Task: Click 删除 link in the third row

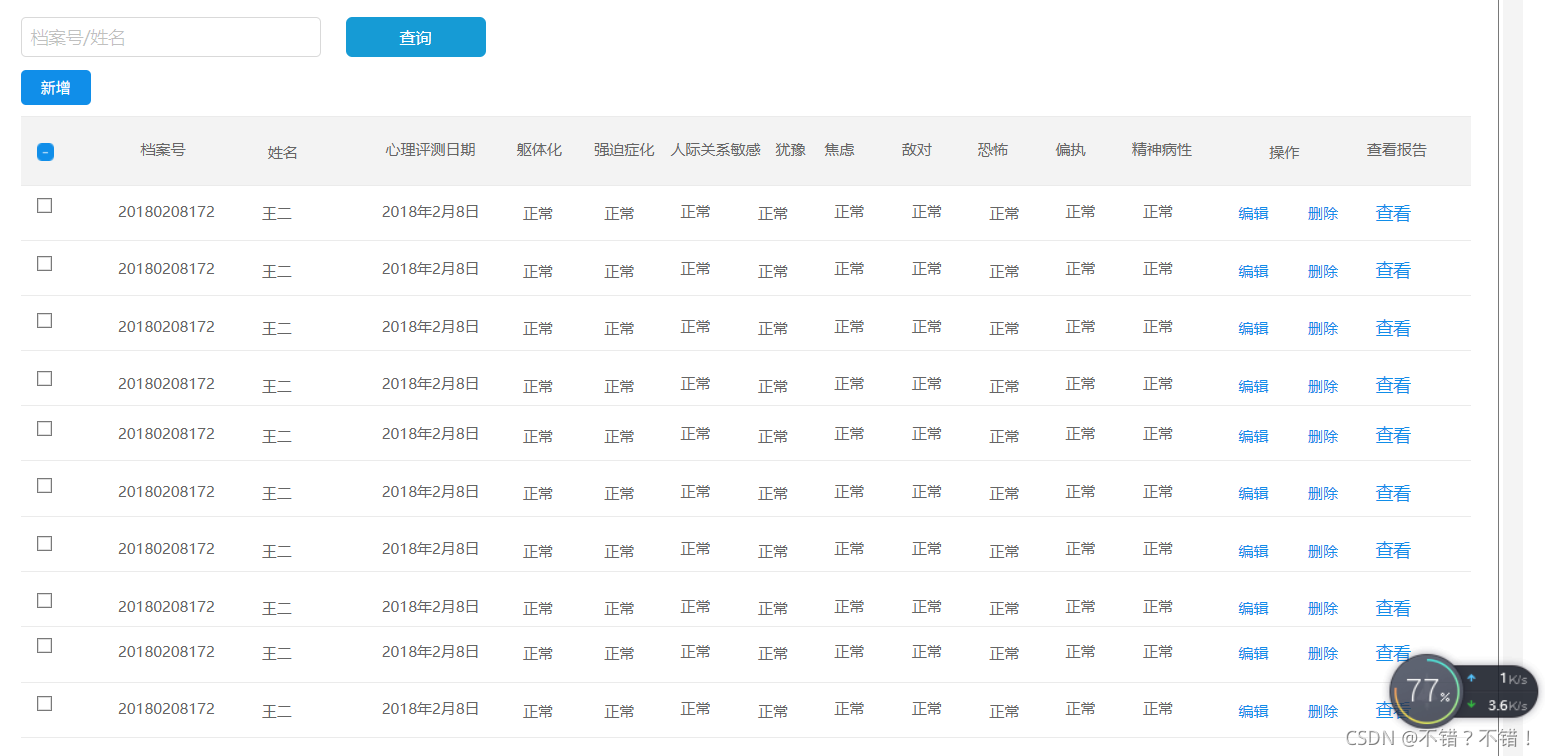Action: tap(1323, 328)
